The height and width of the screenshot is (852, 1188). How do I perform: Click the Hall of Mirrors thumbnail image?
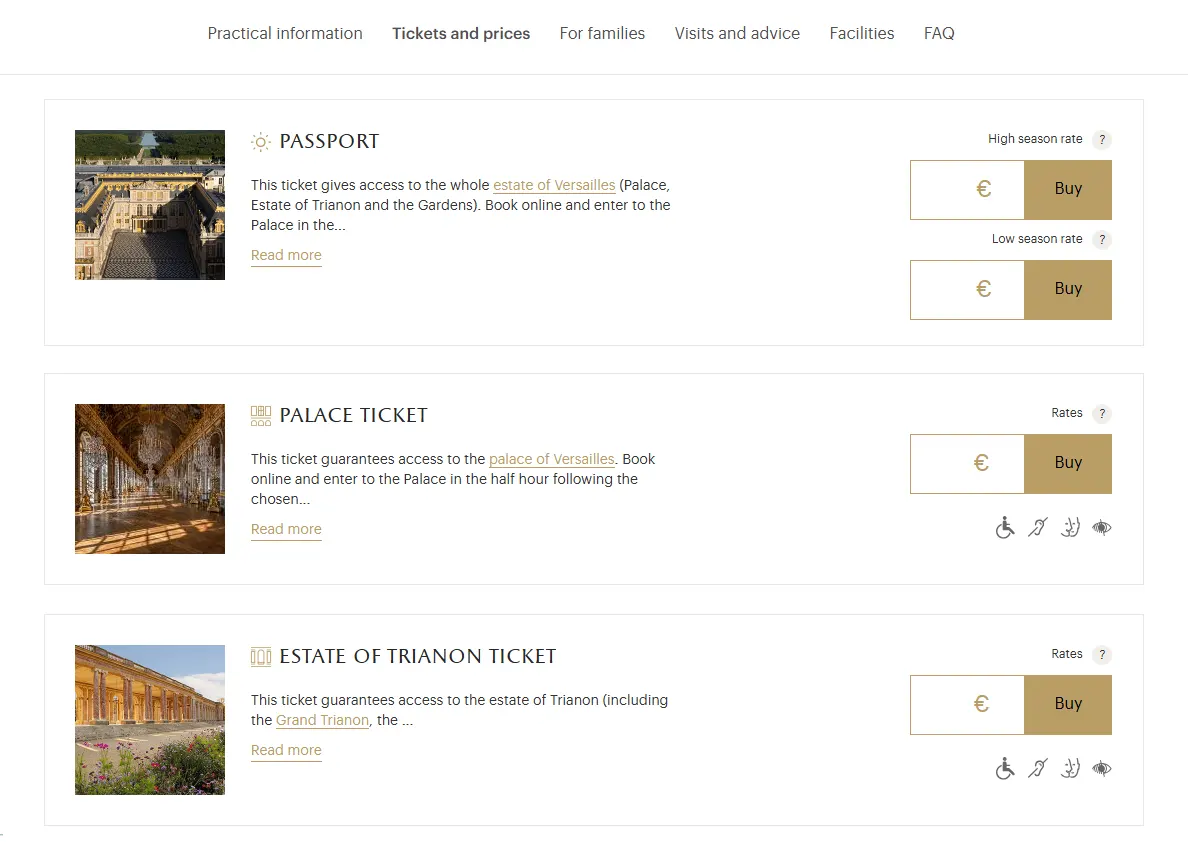pos(150,479)
